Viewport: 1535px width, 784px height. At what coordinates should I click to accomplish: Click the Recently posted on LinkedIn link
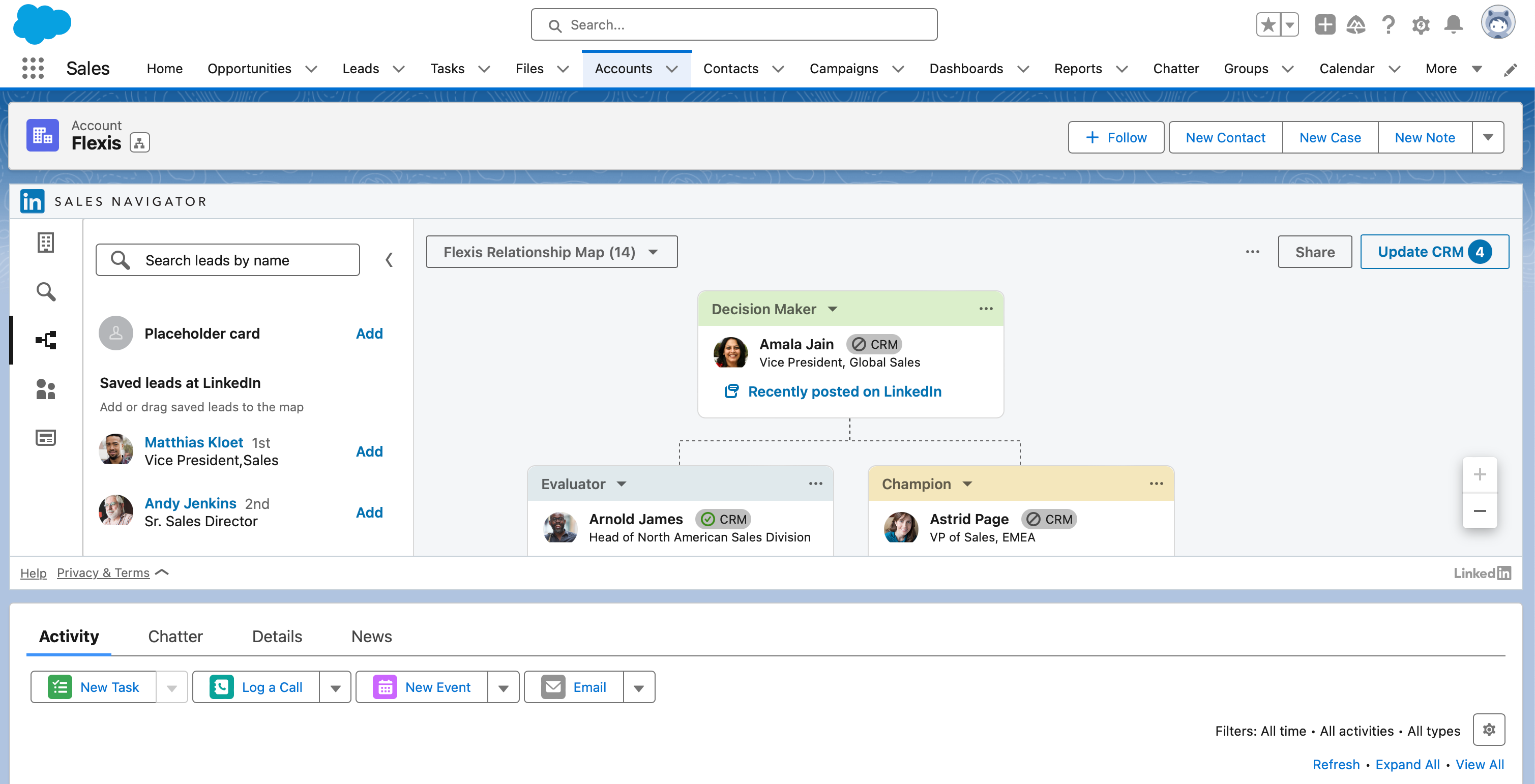(x=844, y=391)
